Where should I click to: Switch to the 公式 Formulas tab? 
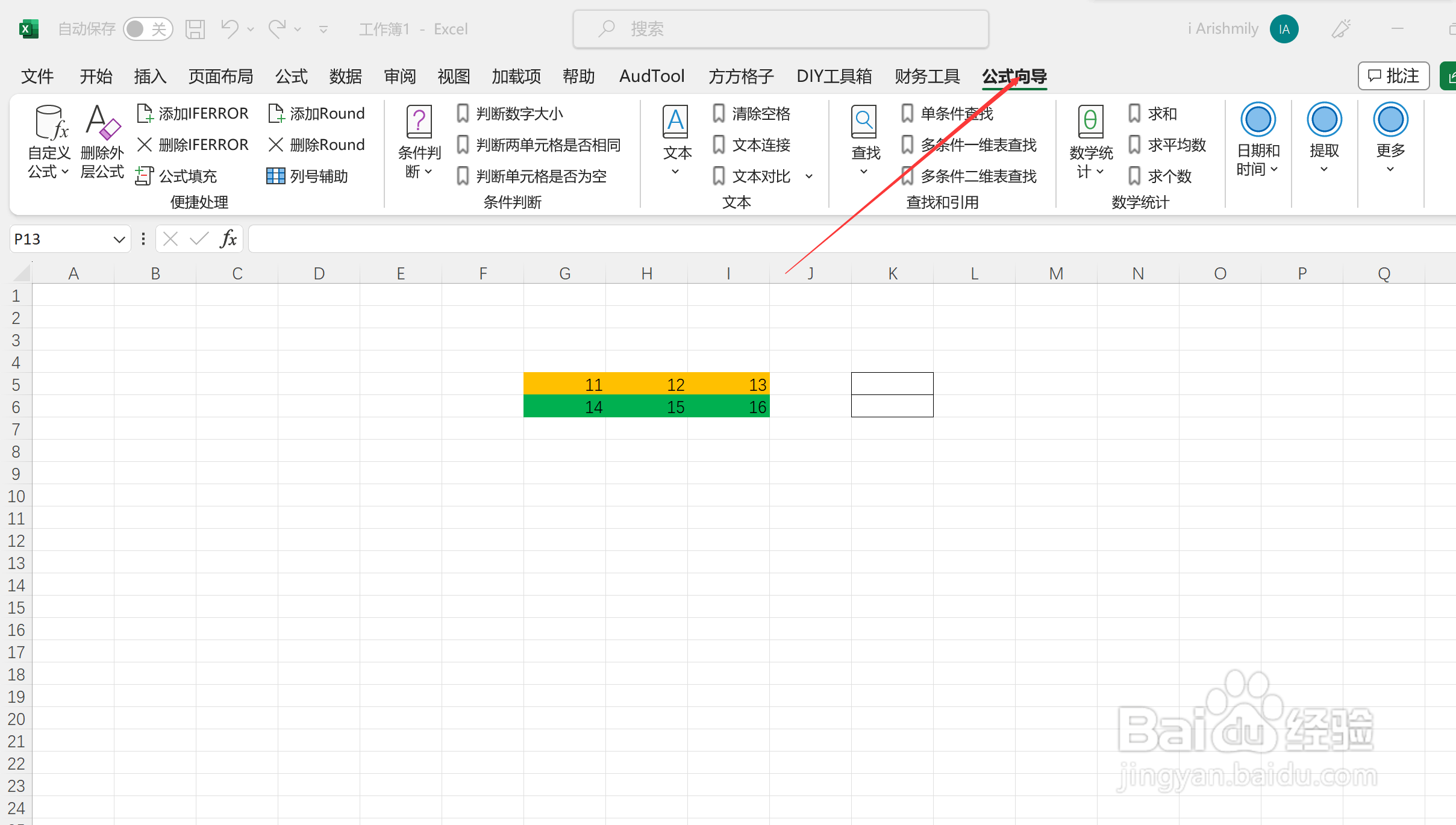click(291, 76)
